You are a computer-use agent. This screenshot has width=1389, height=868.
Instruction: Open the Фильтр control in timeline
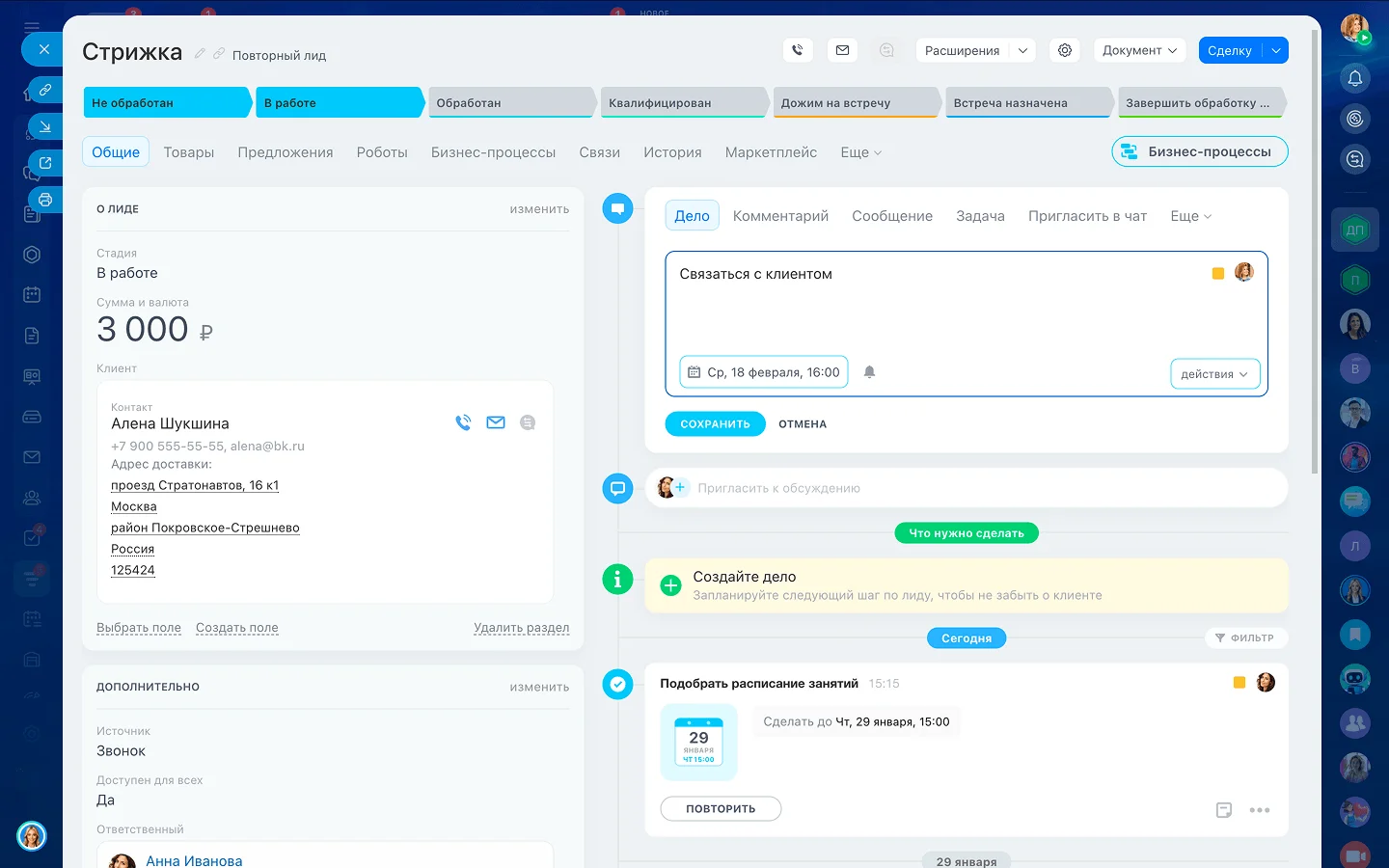pyautogui.click(x=1245, y=637)
